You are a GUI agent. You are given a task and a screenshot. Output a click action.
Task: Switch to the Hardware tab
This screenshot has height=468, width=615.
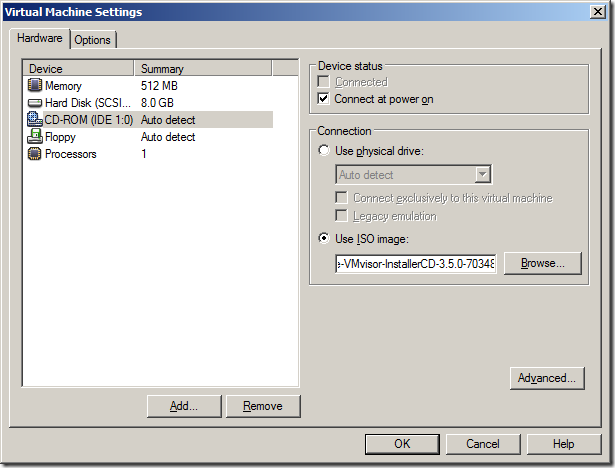(42, 39)
